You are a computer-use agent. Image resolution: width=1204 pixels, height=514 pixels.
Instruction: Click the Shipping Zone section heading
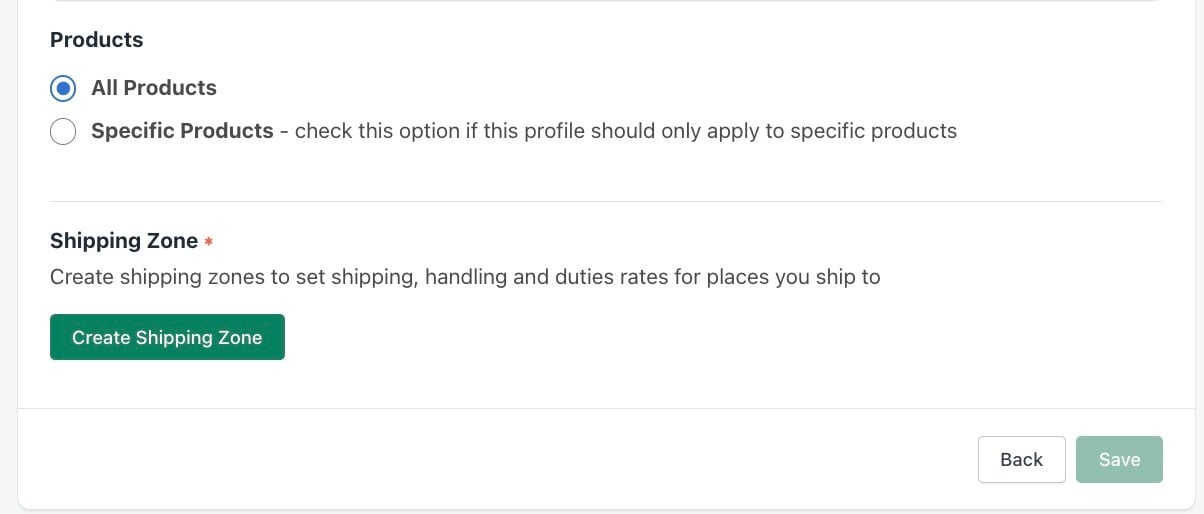point(124,241)
